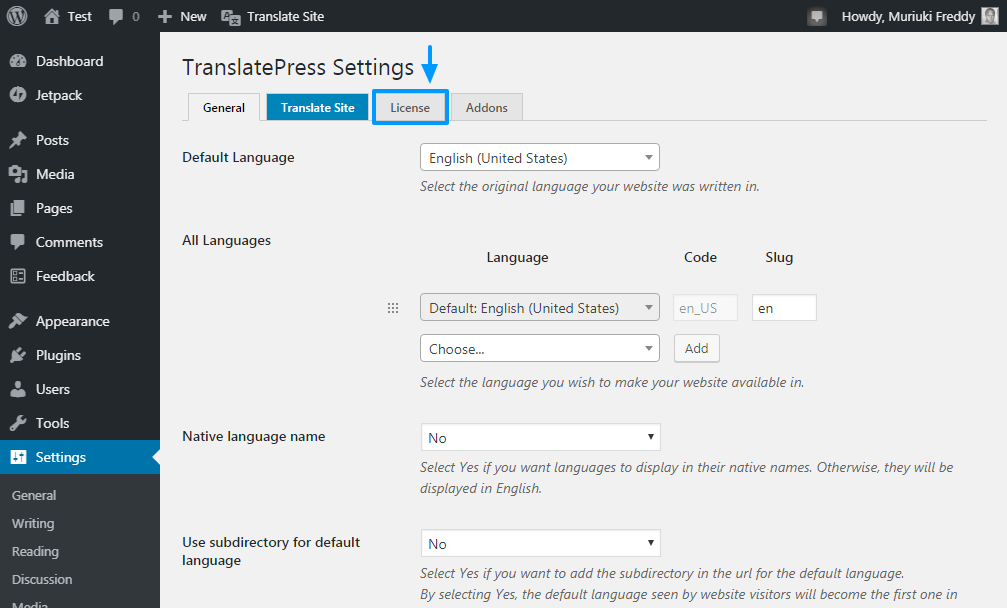The height and width of the screenshot is (608, 1007).
Task: Grab the language row drag handle
Action: click(393, 308)
